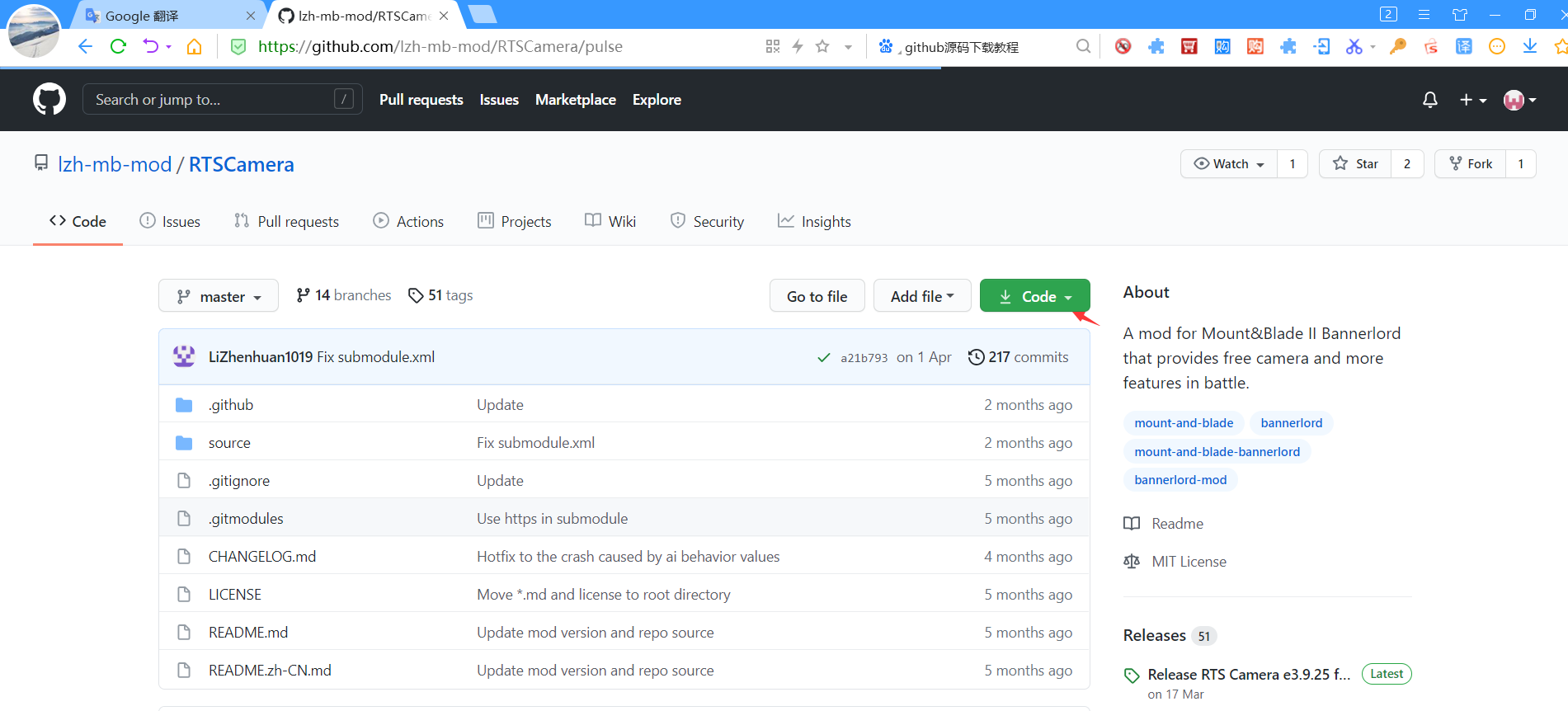The image size is (1568, 711).
Task: View 14 branches
Action: (x=344, y=295)
